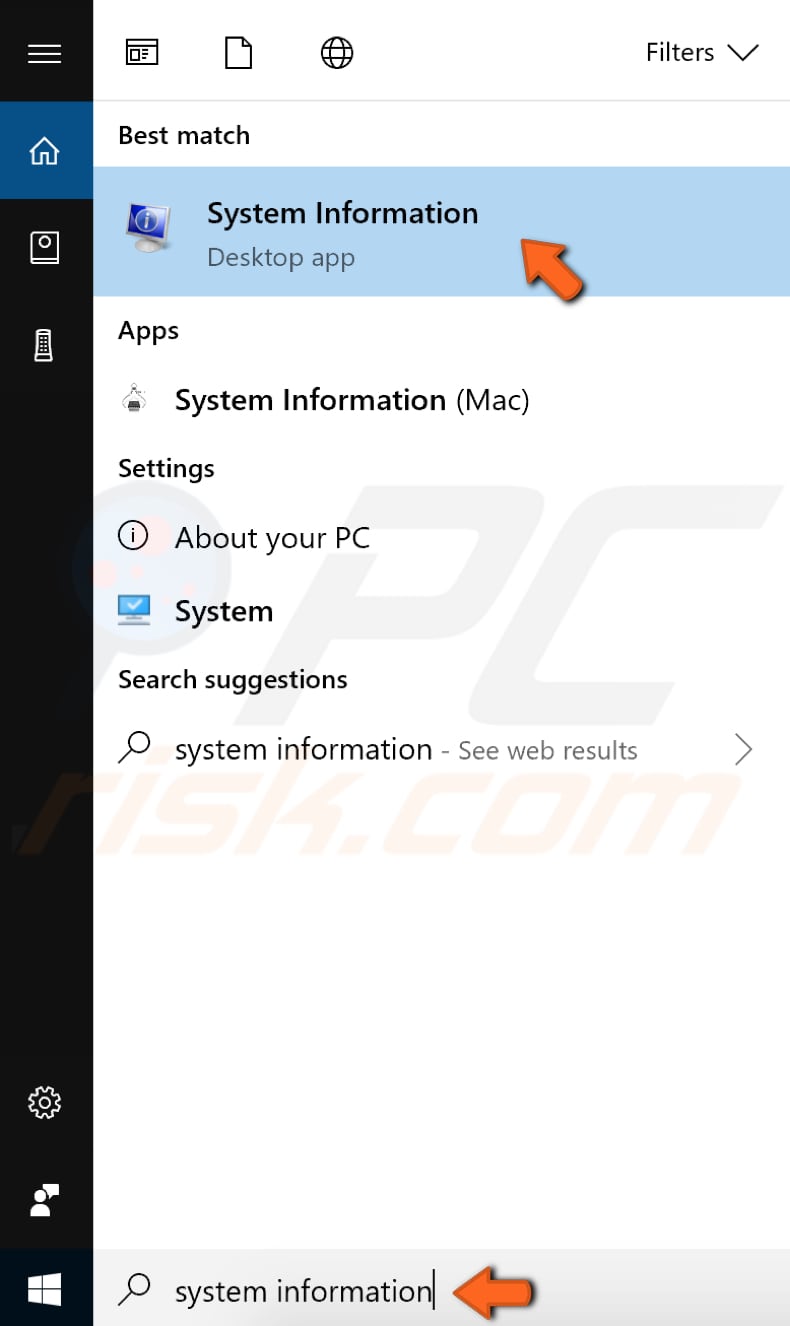Select the Web filter globe icon

(x=336, y=52)
